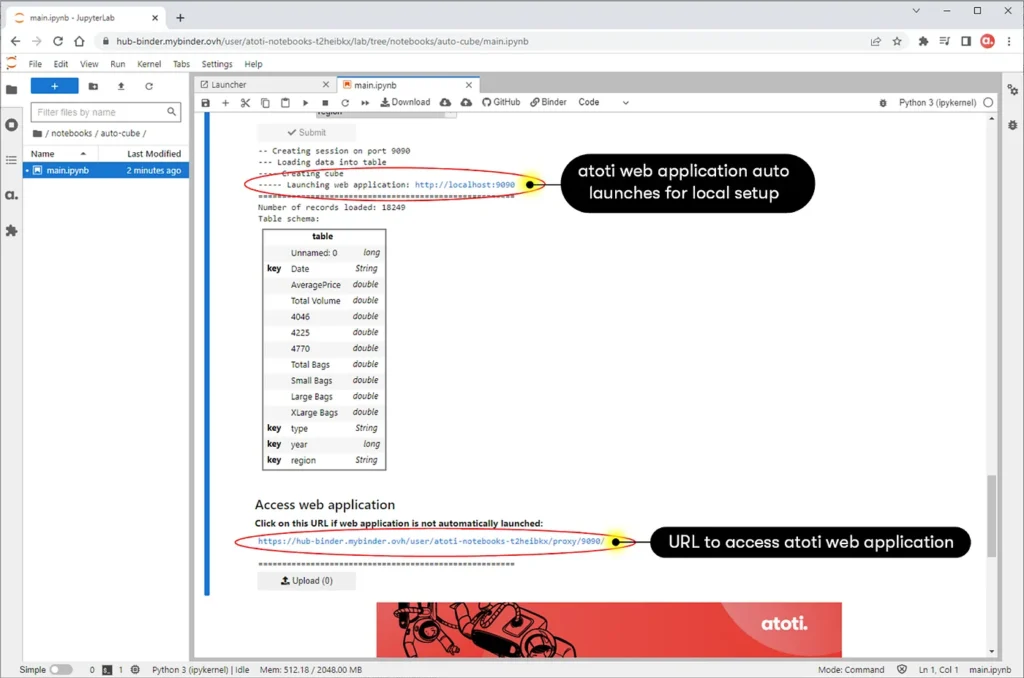Screen dimensions: 1024x678
Task: Create a new folder in file browser
Action: pos(93,86)
